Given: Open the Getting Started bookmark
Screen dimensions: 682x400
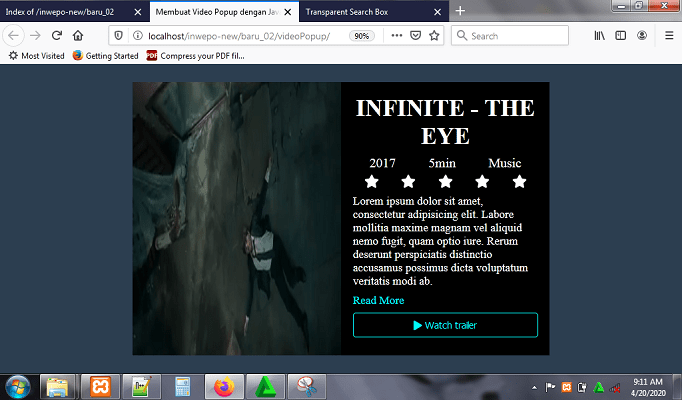Looking at the screenshot, I should (106, 56).
